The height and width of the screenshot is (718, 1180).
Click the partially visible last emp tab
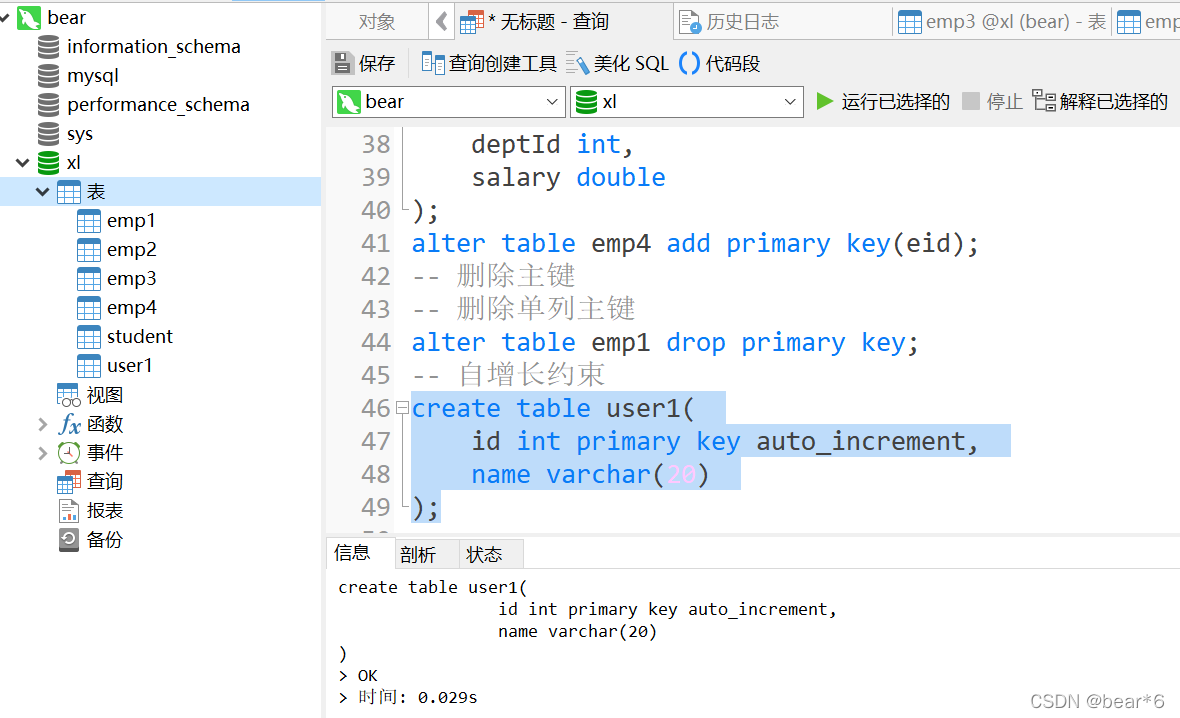pos(1148,22)
